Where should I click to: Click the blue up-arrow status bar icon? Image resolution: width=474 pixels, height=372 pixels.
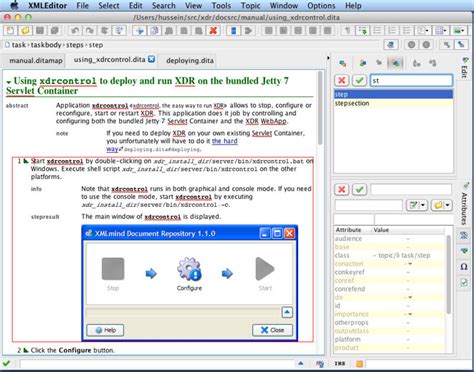pyautogui.click(x=301, y=363)
